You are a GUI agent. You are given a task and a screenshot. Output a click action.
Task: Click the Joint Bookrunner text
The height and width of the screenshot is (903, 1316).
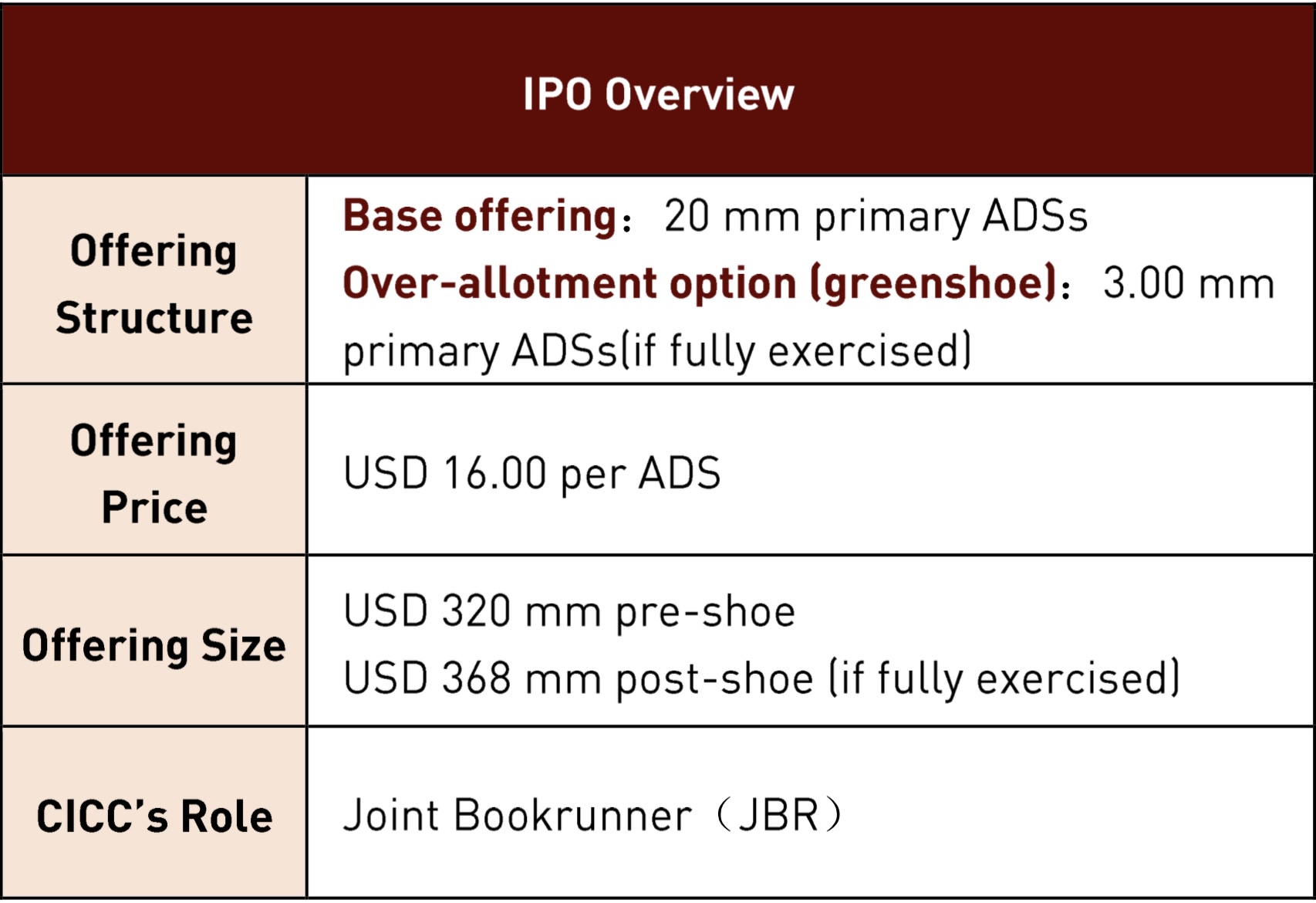pos(518,815)
